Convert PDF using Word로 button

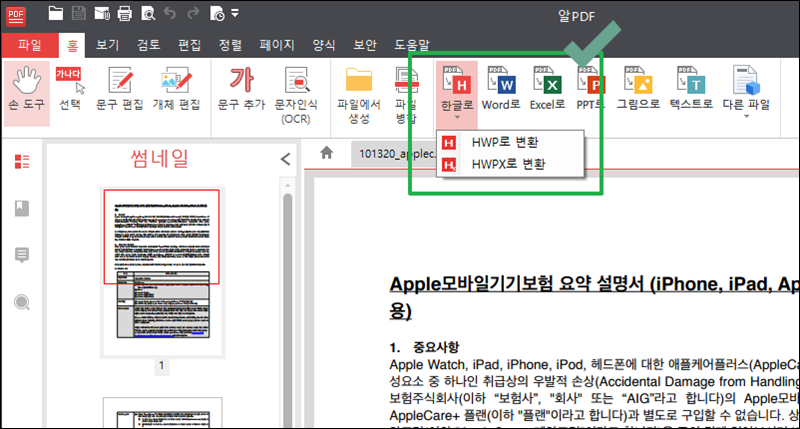click(501, 89)
